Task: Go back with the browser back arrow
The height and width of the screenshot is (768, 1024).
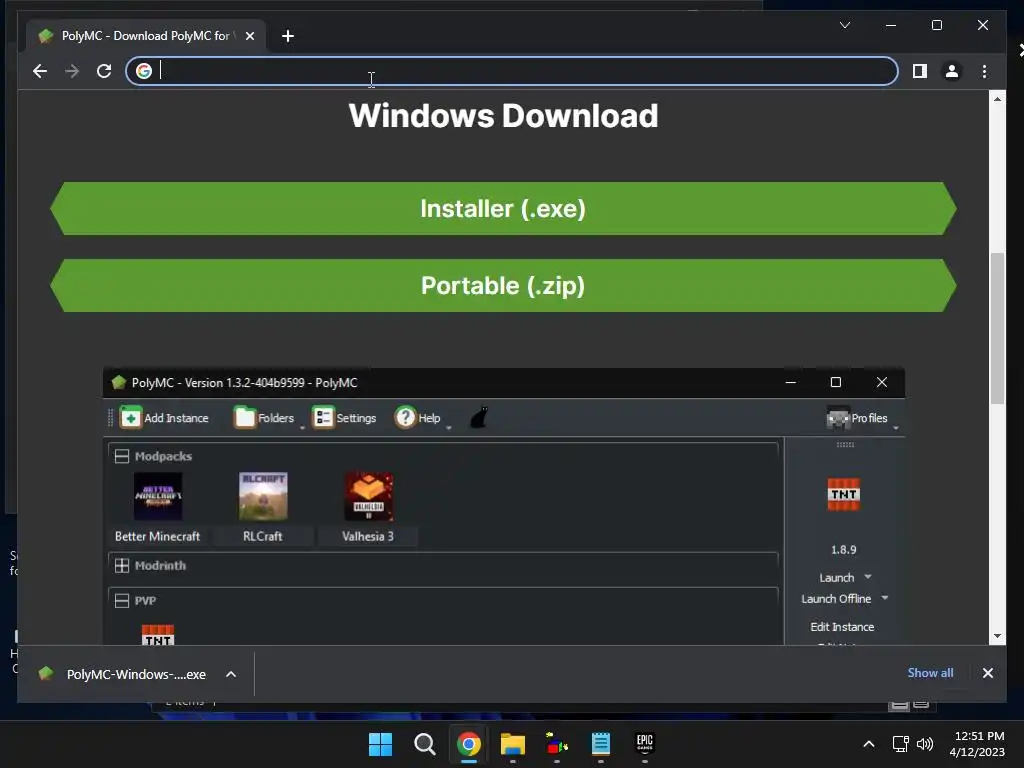Action: click(40, 71)
